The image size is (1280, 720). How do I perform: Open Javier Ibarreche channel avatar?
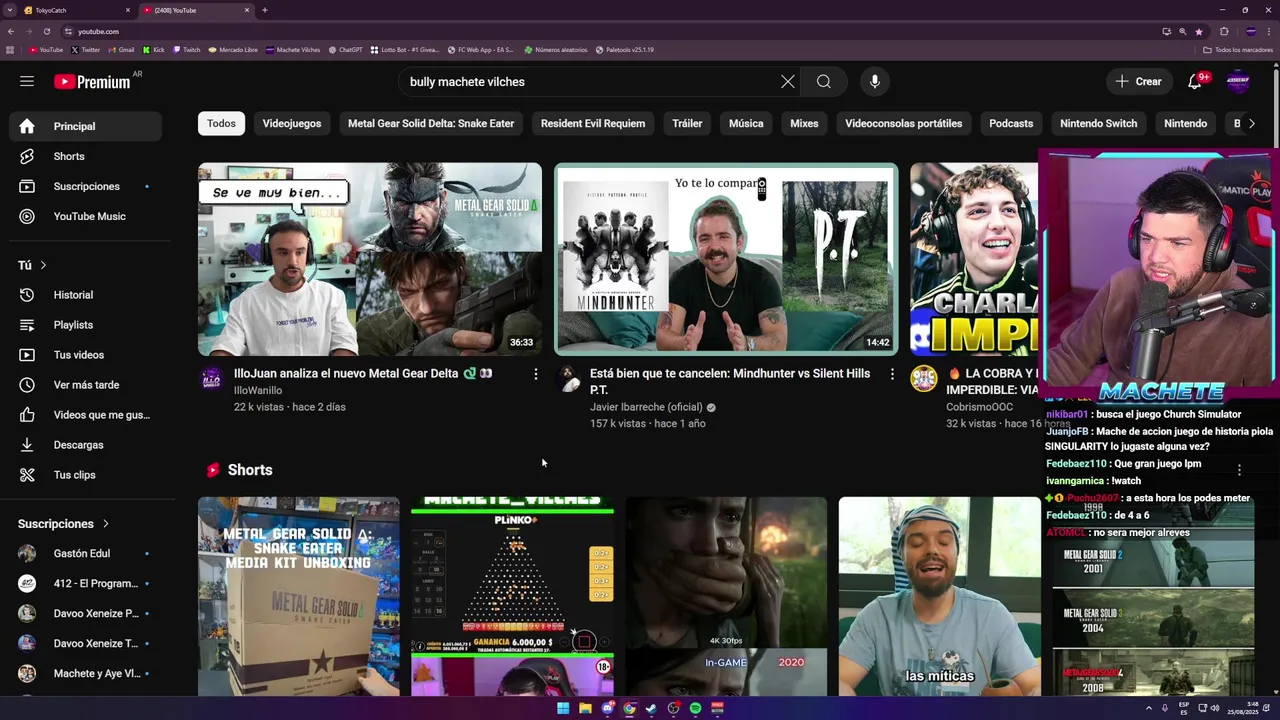(x=567, y=378)
